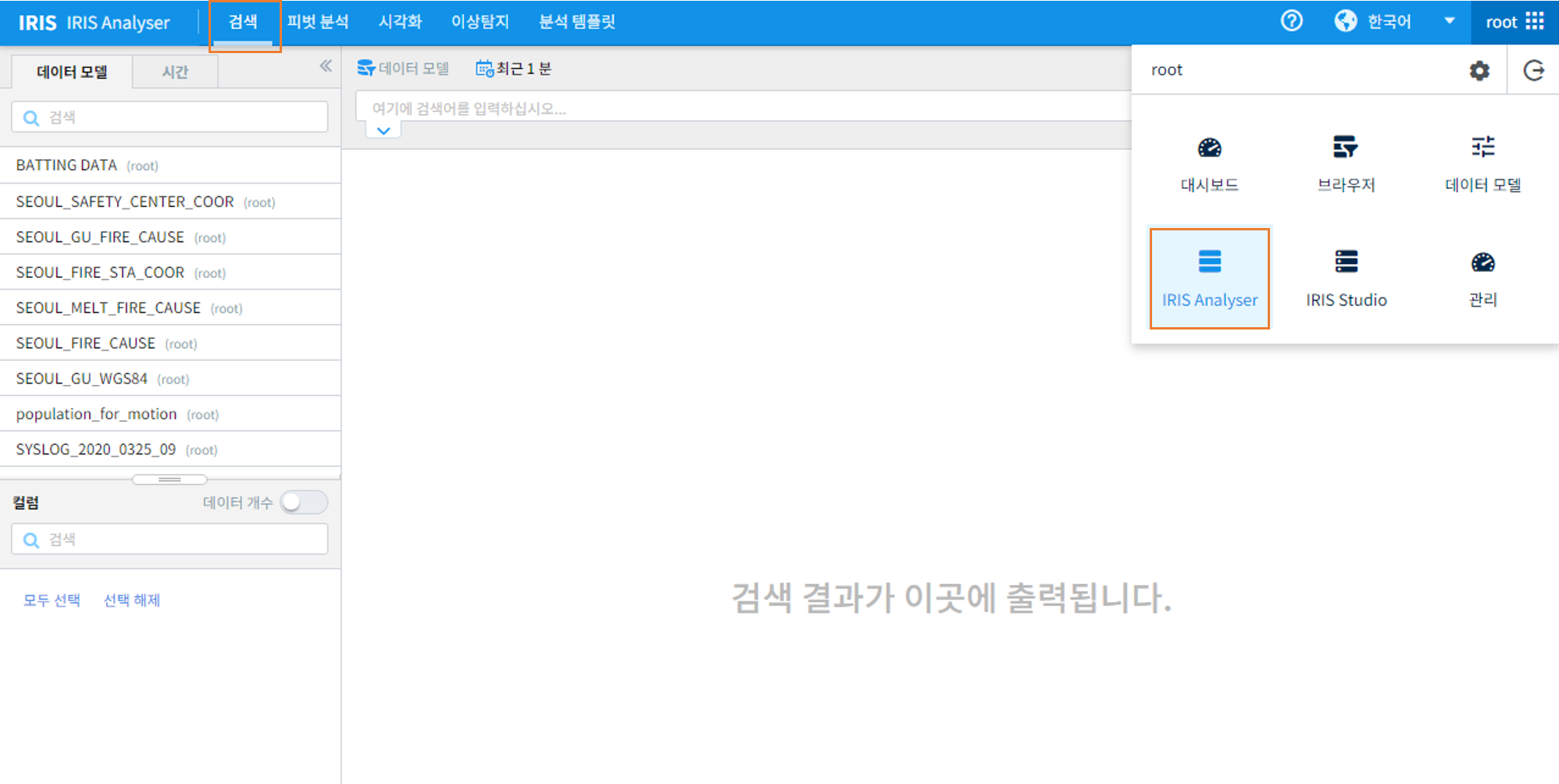The image size is (1559, 784).
Task: Select BATTING DATA model
Action: 170,166
